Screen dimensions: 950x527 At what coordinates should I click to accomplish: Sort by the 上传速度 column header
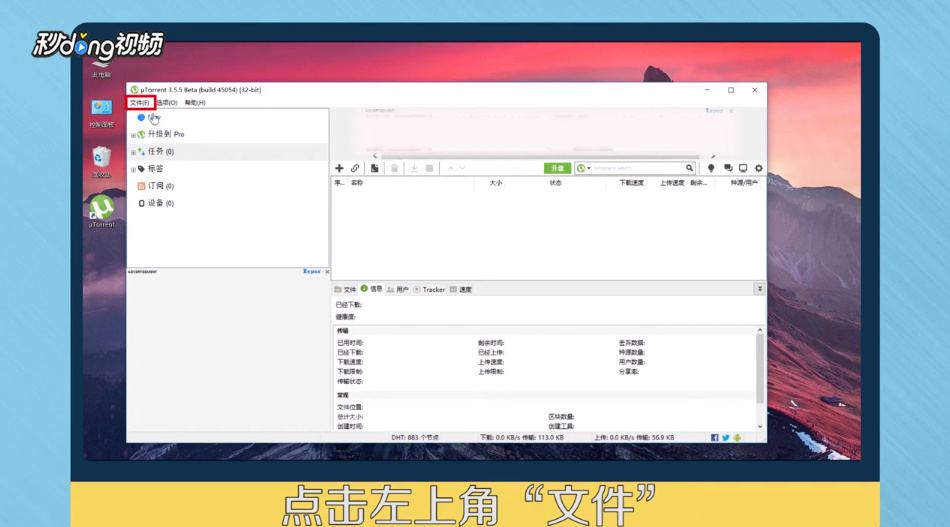(671, 183)
